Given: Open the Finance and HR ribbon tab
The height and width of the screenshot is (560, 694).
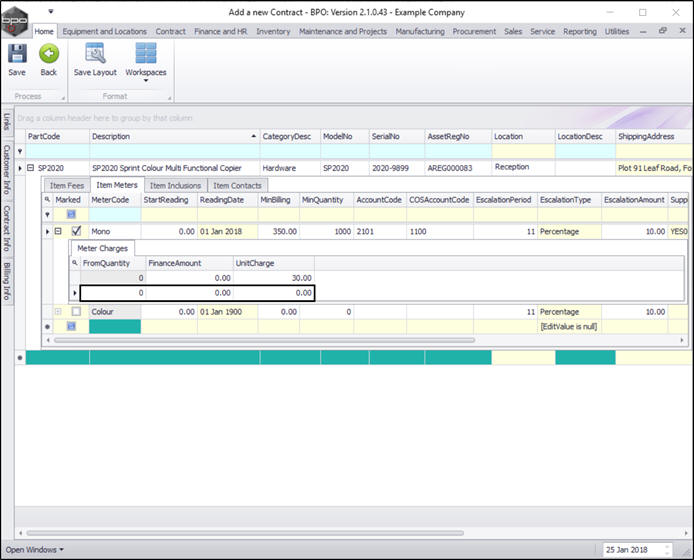Looking at the screenshot, I should (x=221, y=31).
